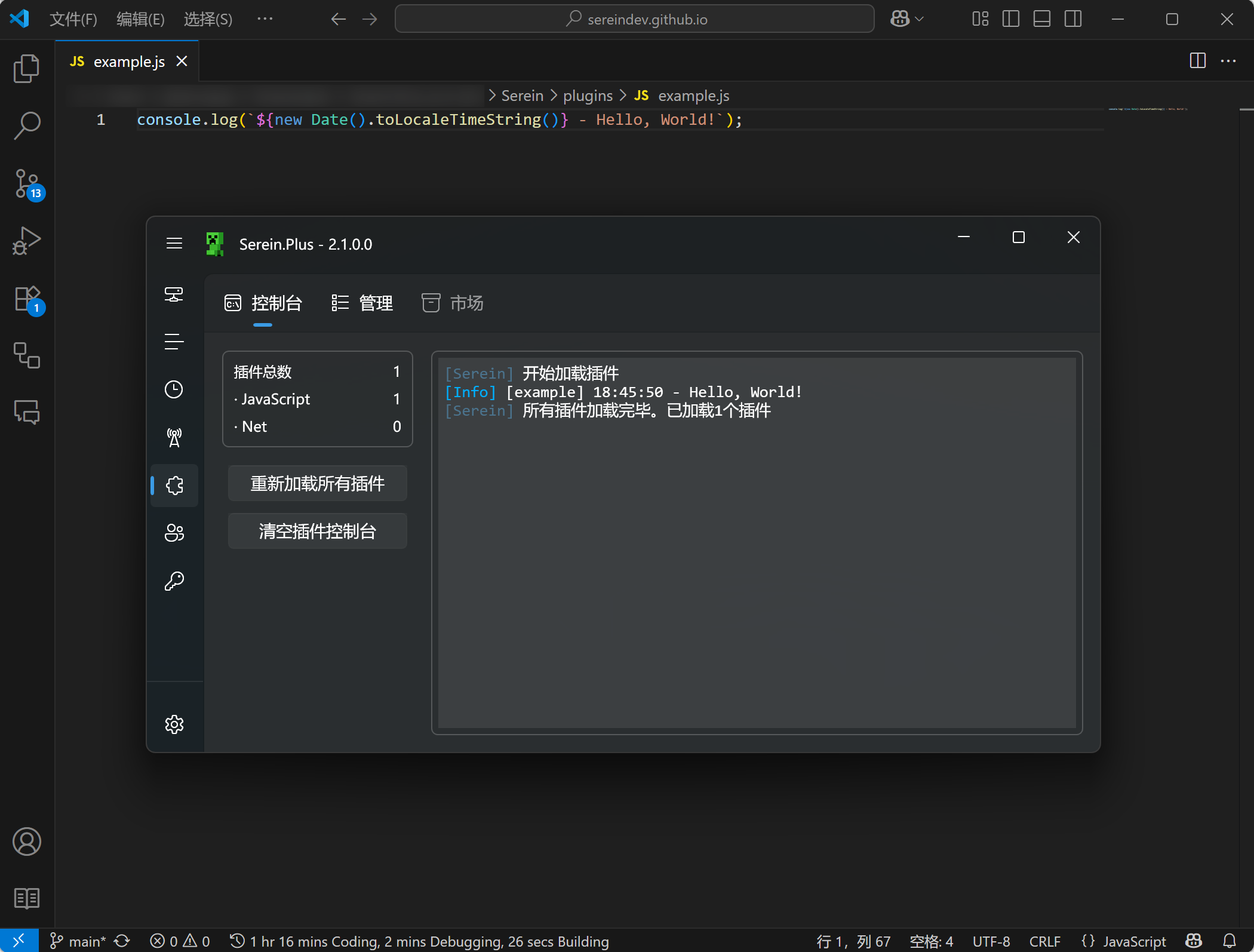Open the Serein match/lines page icon

point(174,342)
